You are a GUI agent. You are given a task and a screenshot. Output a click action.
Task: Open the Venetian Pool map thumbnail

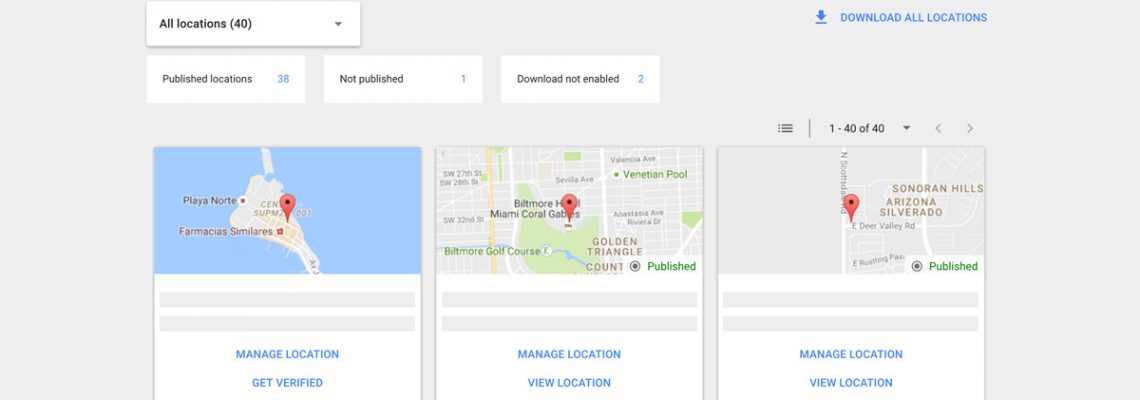569,210
